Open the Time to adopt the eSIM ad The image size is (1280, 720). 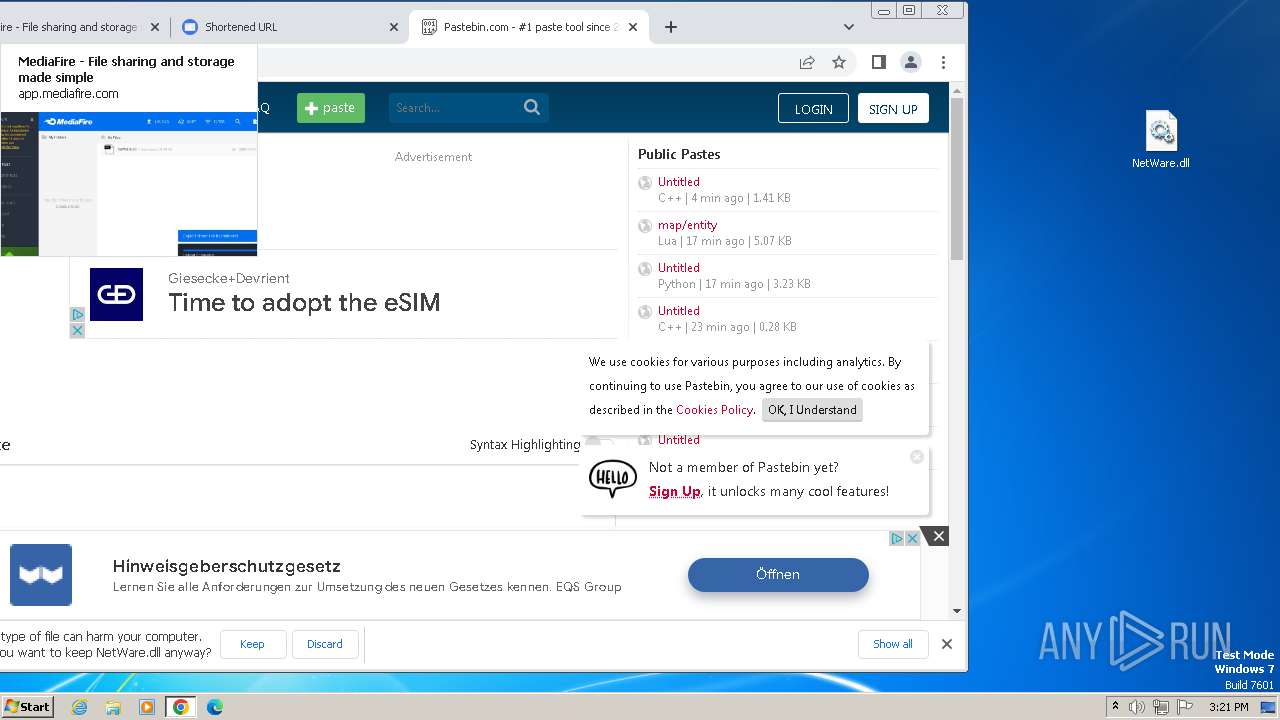point(304,303)
